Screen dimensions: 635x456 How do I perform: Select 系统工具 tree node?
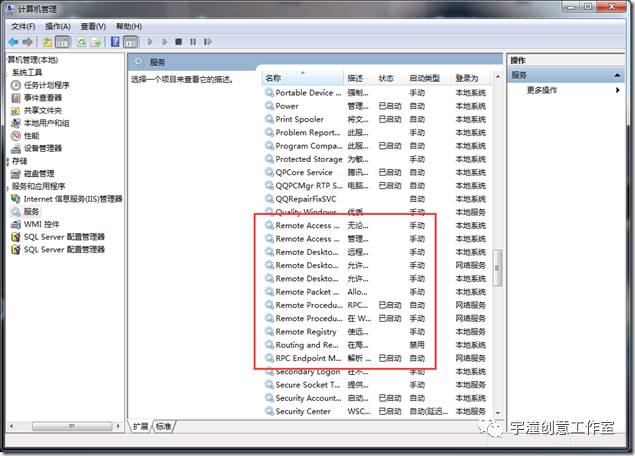tap(27, 72)
